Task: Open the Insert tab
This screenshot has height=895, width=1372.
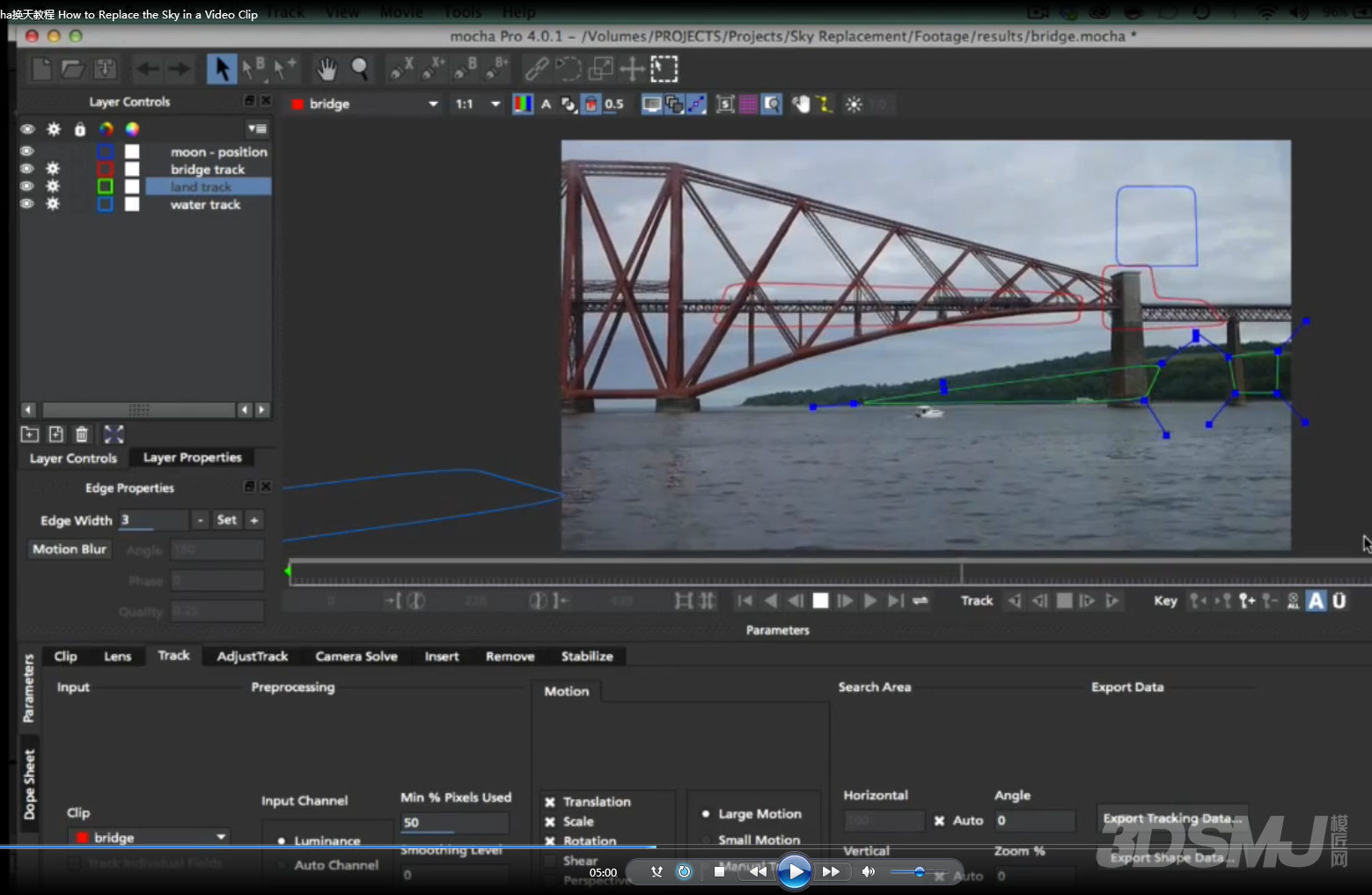Action: (442, 657)
